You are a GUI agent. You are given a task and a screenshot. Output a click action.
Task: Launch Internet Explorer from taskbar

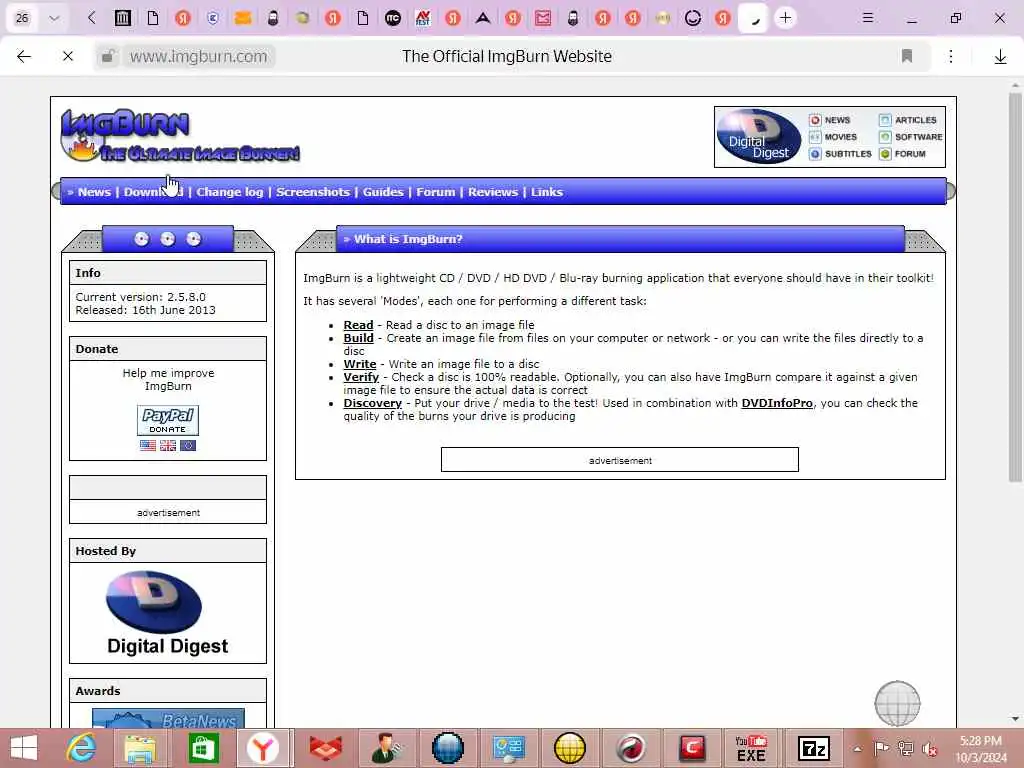pos(82,748)
